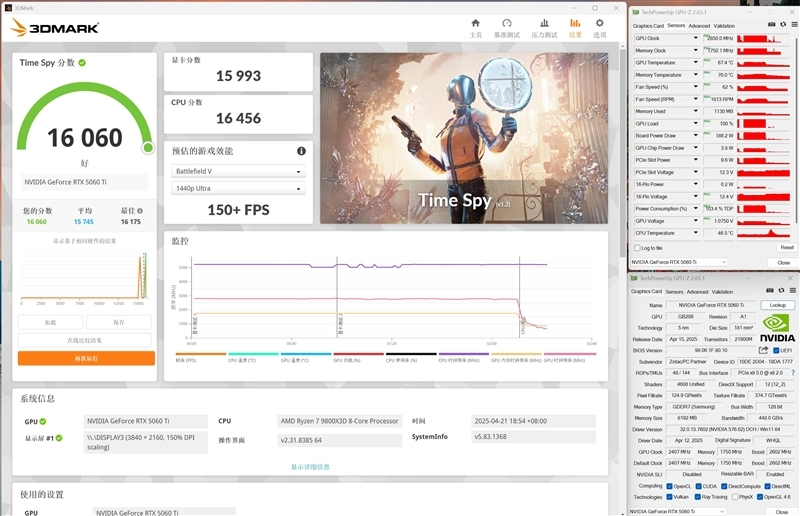Screen dimensions: 800x516
Task: Switch to Advanced tab in lower GPU-Z window
Action: pos(697,291)
